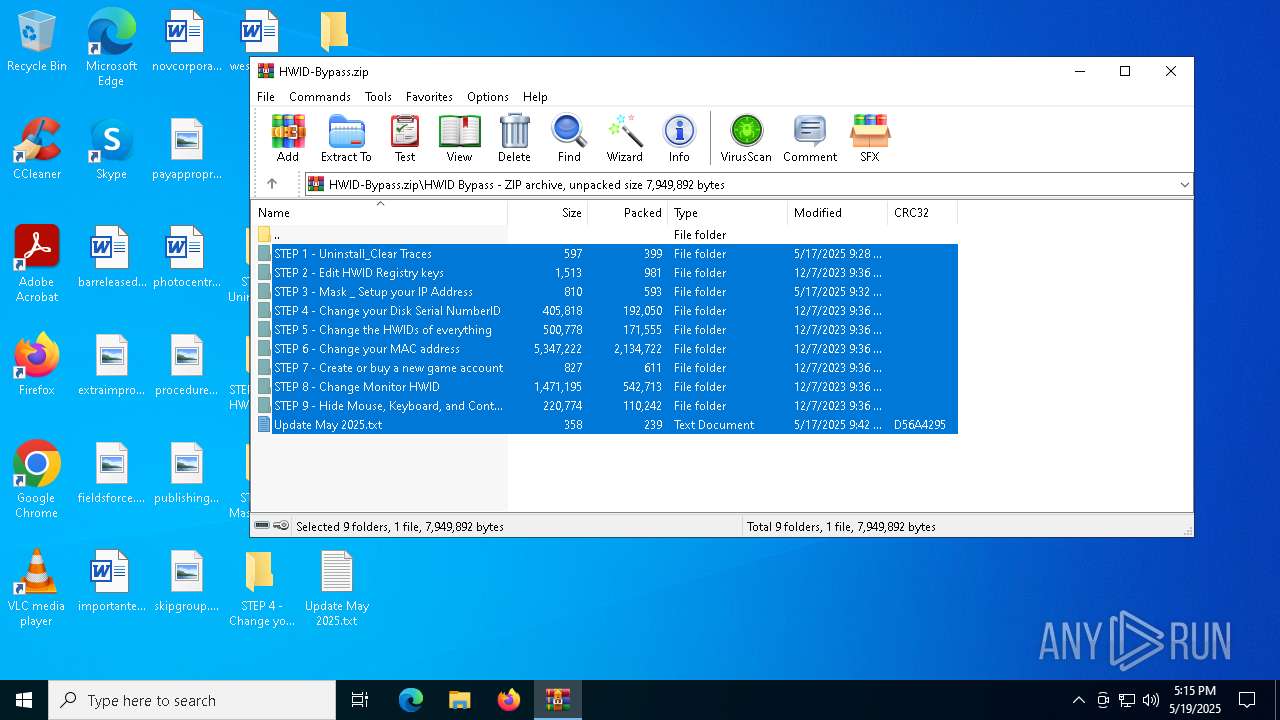Open File Explorer from taskbar
The image size is (1280, 720).
(x=459, y=700)
